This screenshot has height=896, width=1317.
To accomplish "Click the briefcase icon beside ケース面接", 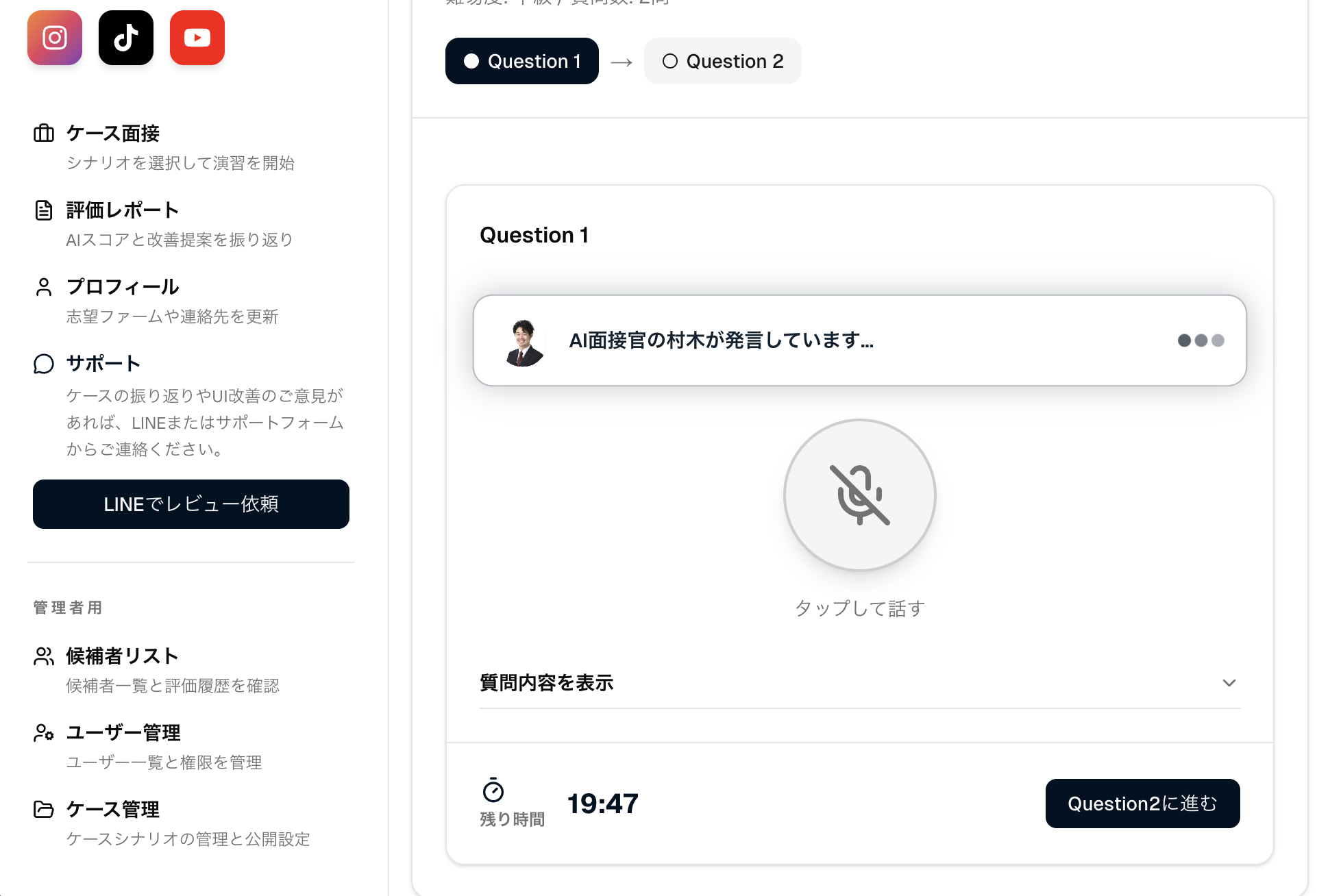I will coord(44,133).
